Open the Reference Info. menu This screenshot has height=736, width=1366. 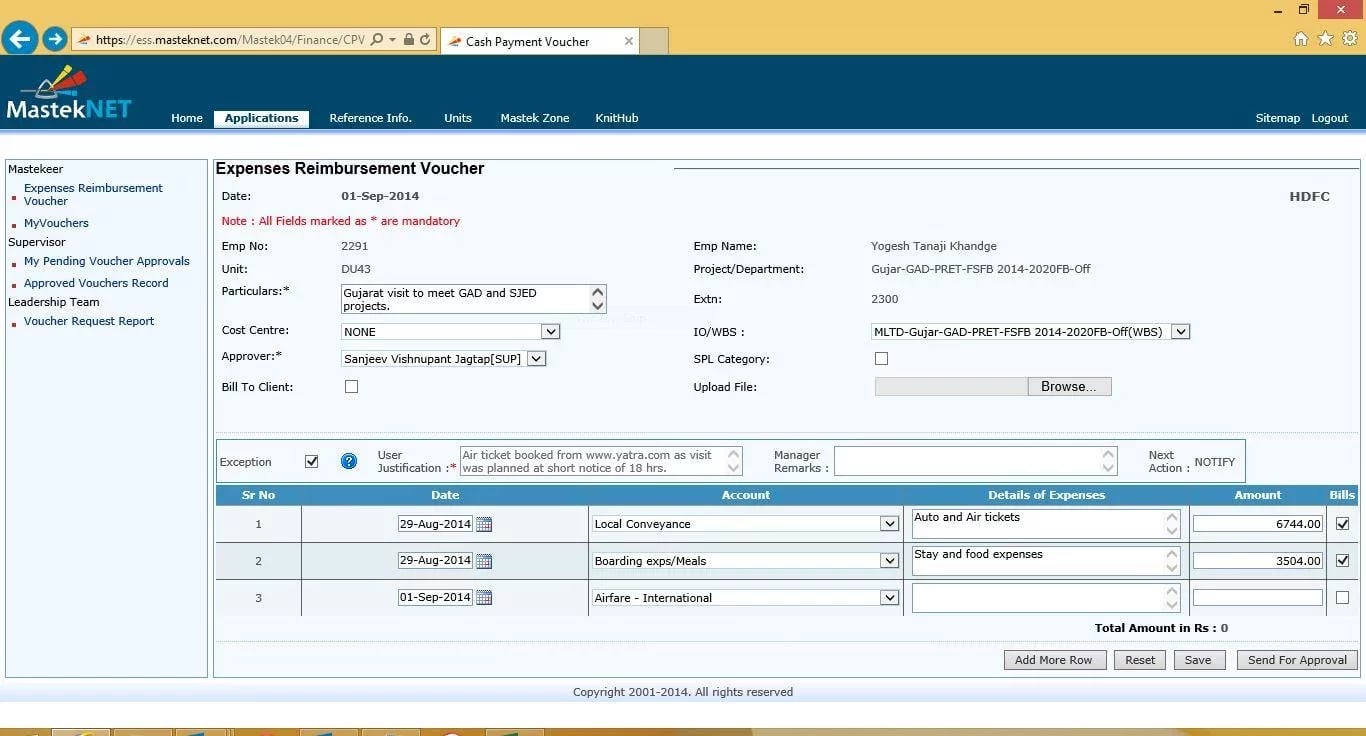pyautogui.click(x=370, y=118)
